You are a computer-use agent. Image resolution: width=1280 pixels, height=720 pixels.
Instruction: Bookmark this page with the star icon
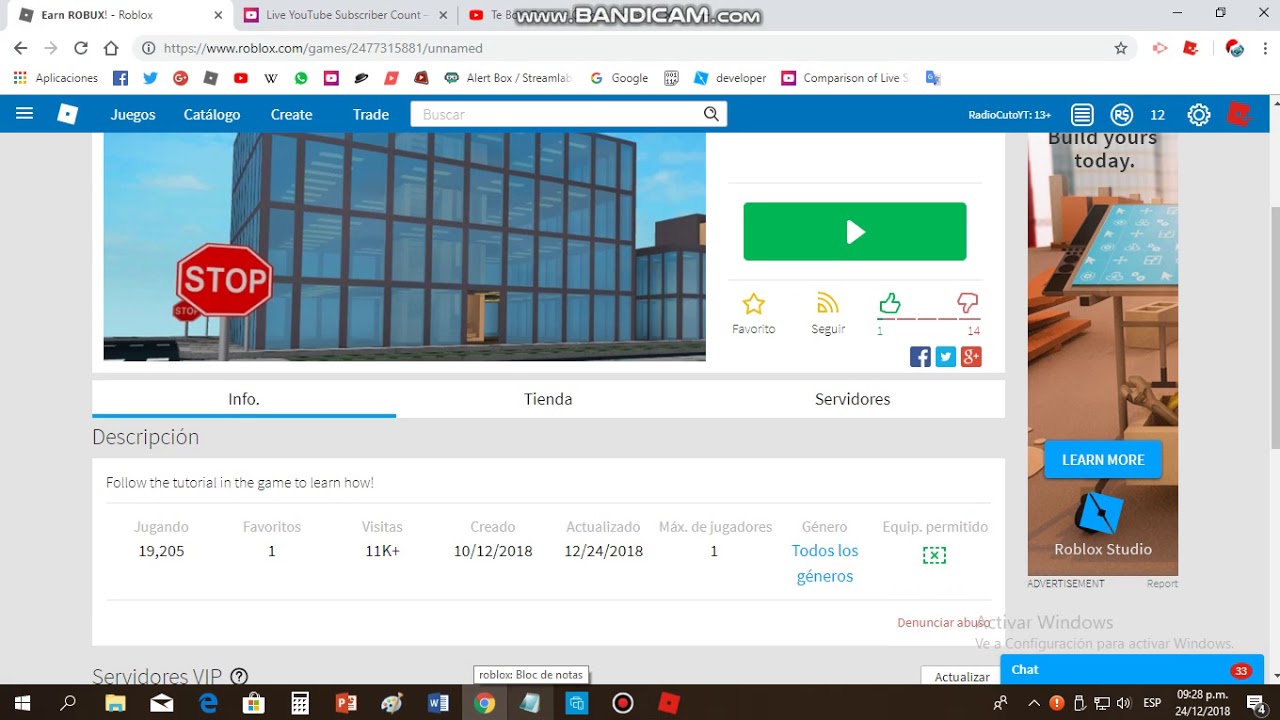(1121, 48)
